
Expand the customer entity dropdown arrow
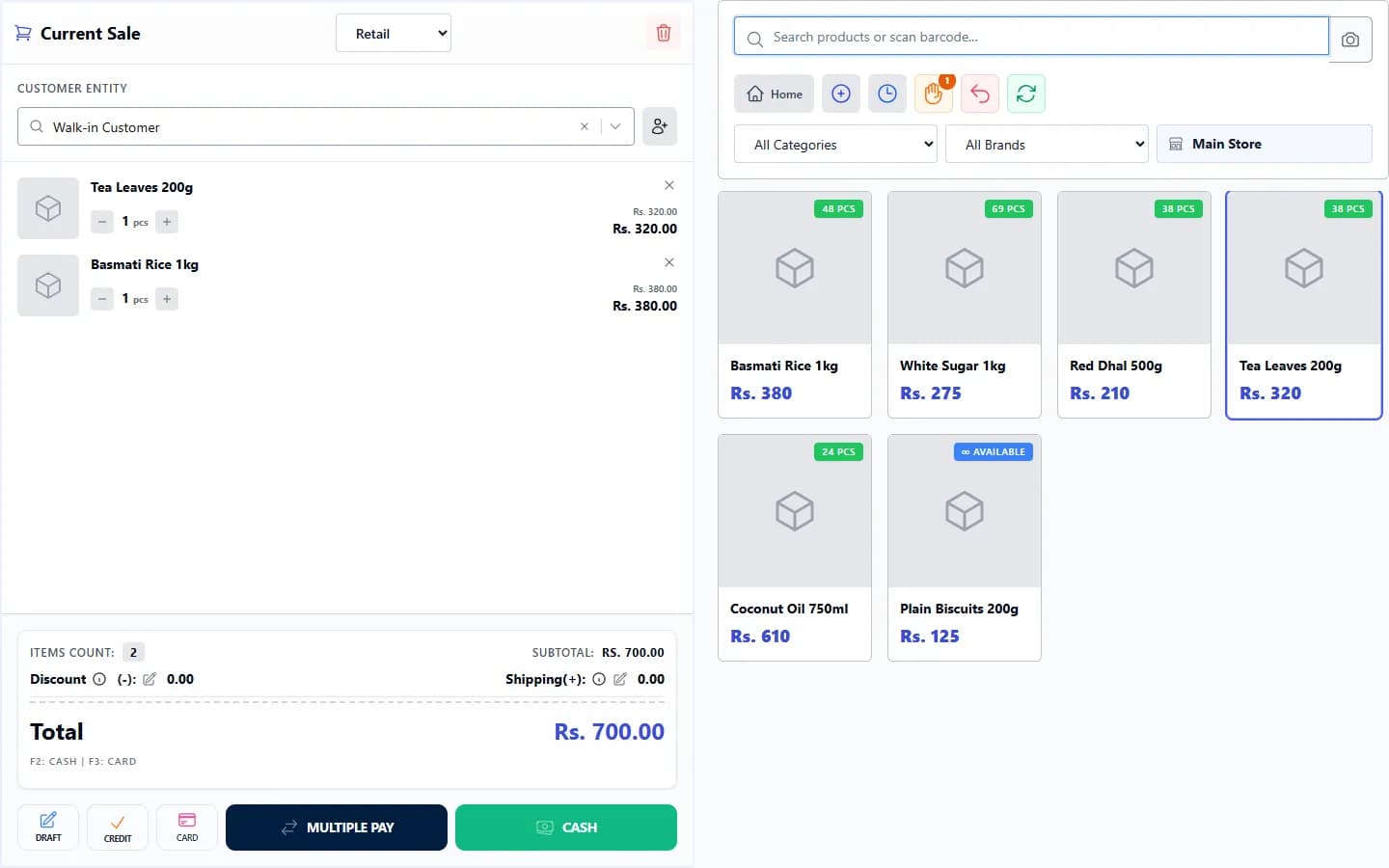(615, 126)
